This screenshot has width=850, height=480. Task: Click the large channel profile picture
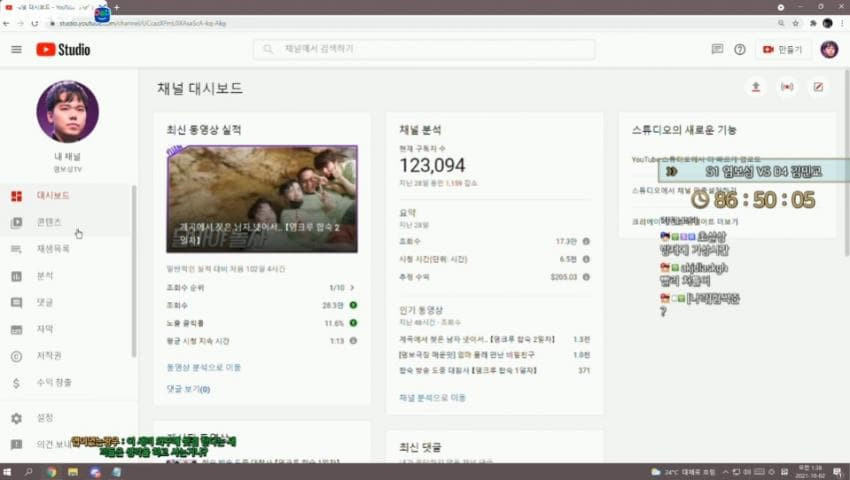[68, 111]
